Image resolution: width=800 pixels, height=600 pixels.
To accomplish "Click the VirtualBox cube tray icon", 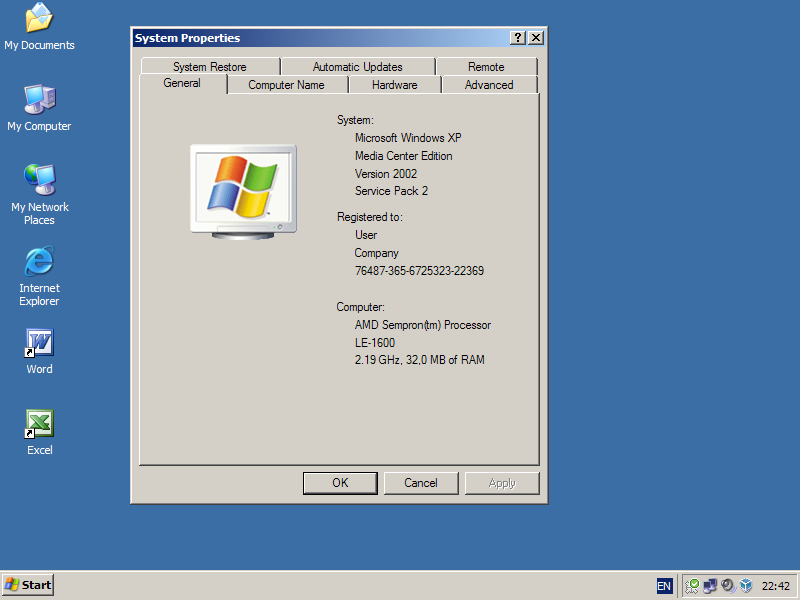I will coord(746,586).
